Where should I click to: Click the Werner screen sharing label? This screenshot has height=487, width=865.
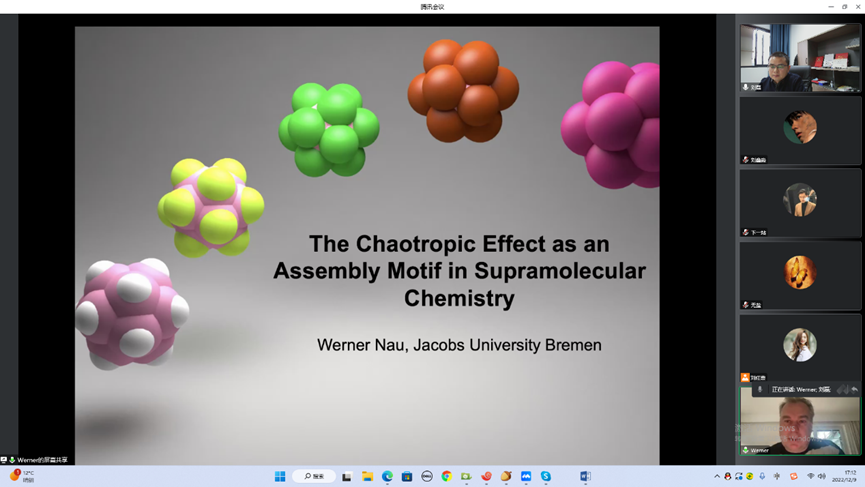point(40,460)
